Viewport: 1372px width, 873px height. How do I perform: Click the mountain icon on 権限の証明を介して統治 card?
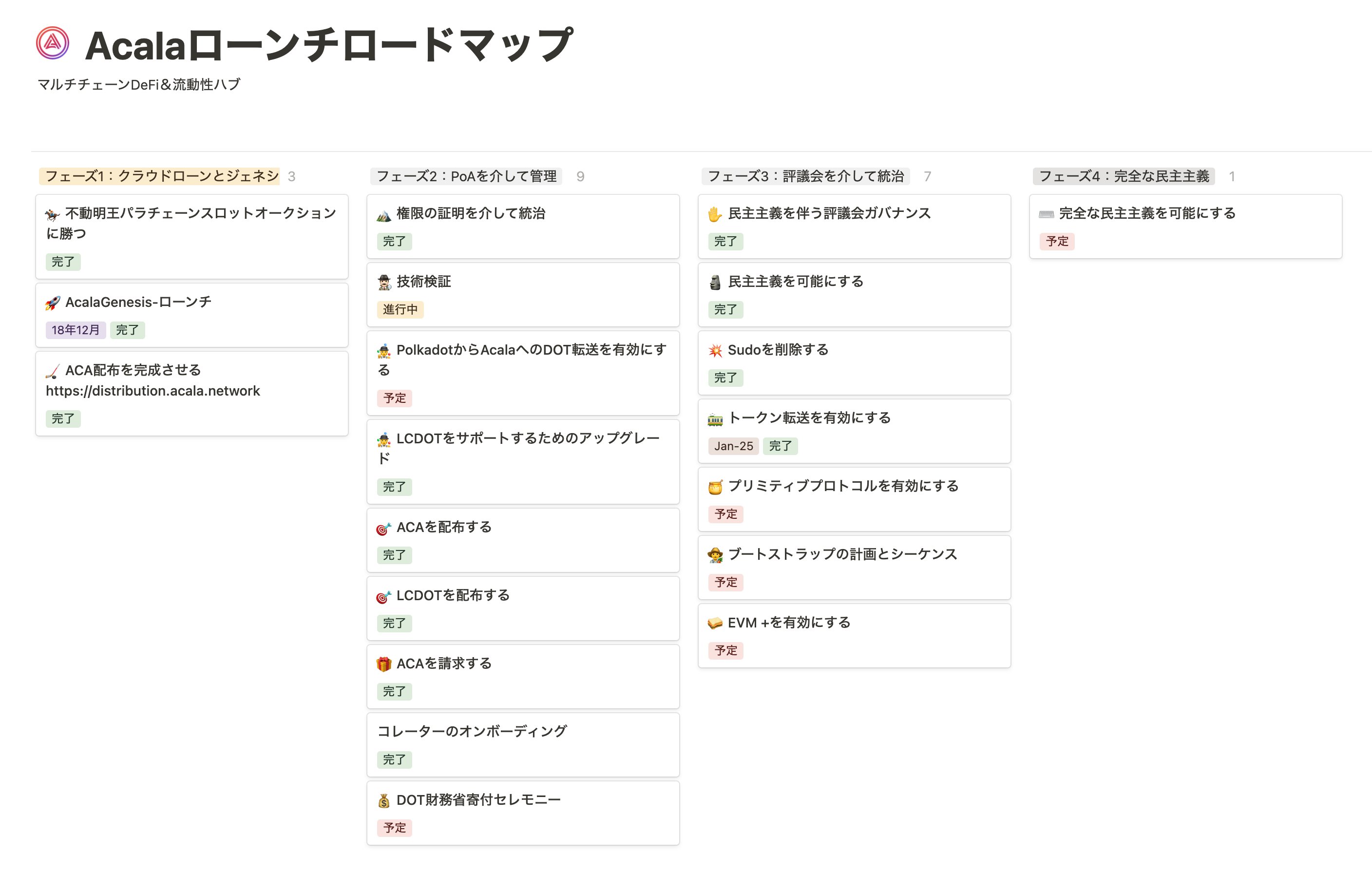pos(384,214)
